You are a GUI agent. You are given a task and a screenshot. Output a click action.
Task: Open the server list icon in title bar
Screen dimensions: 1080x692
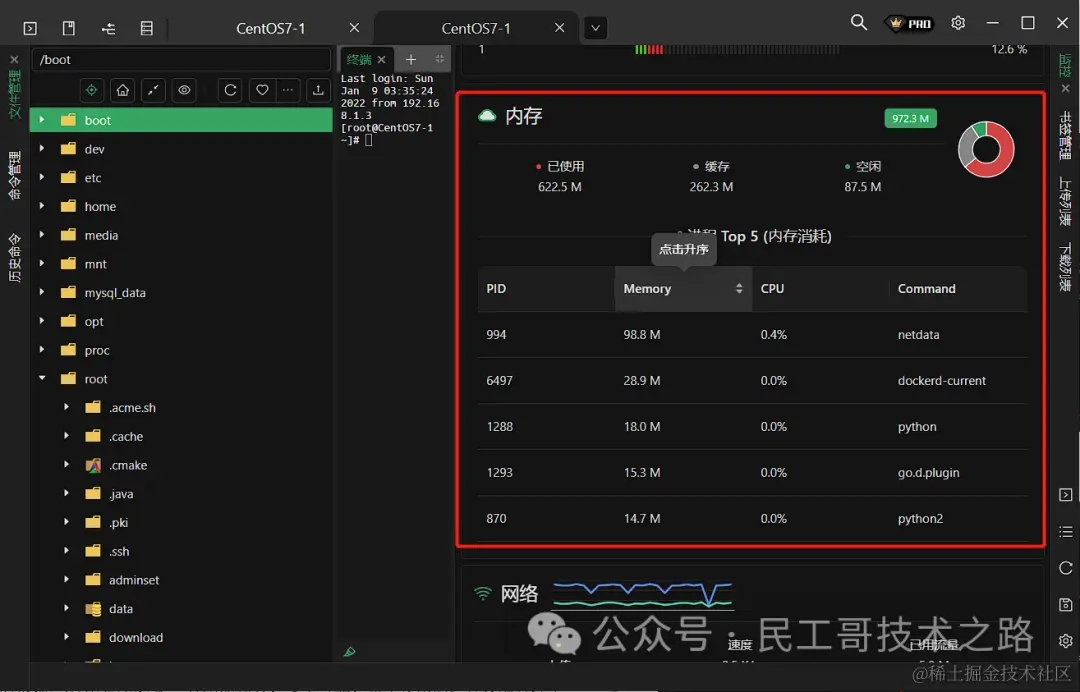click(x=147, y=28)
